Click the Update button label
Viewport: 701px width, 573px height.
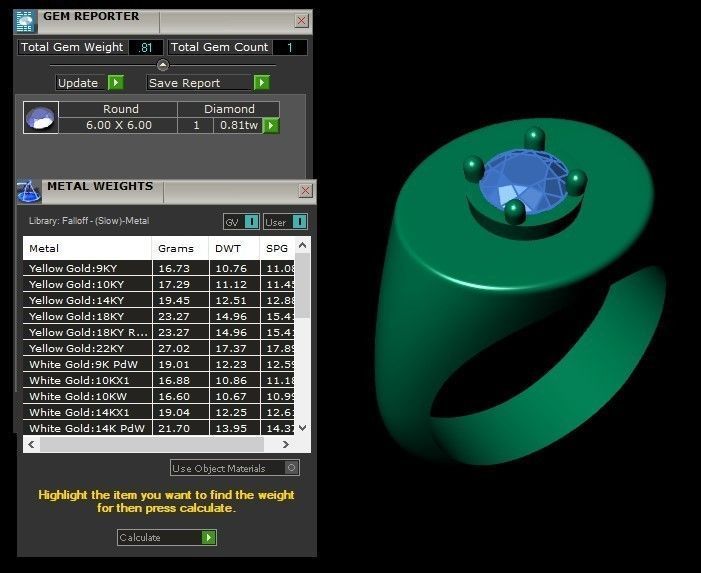(78, 83)
